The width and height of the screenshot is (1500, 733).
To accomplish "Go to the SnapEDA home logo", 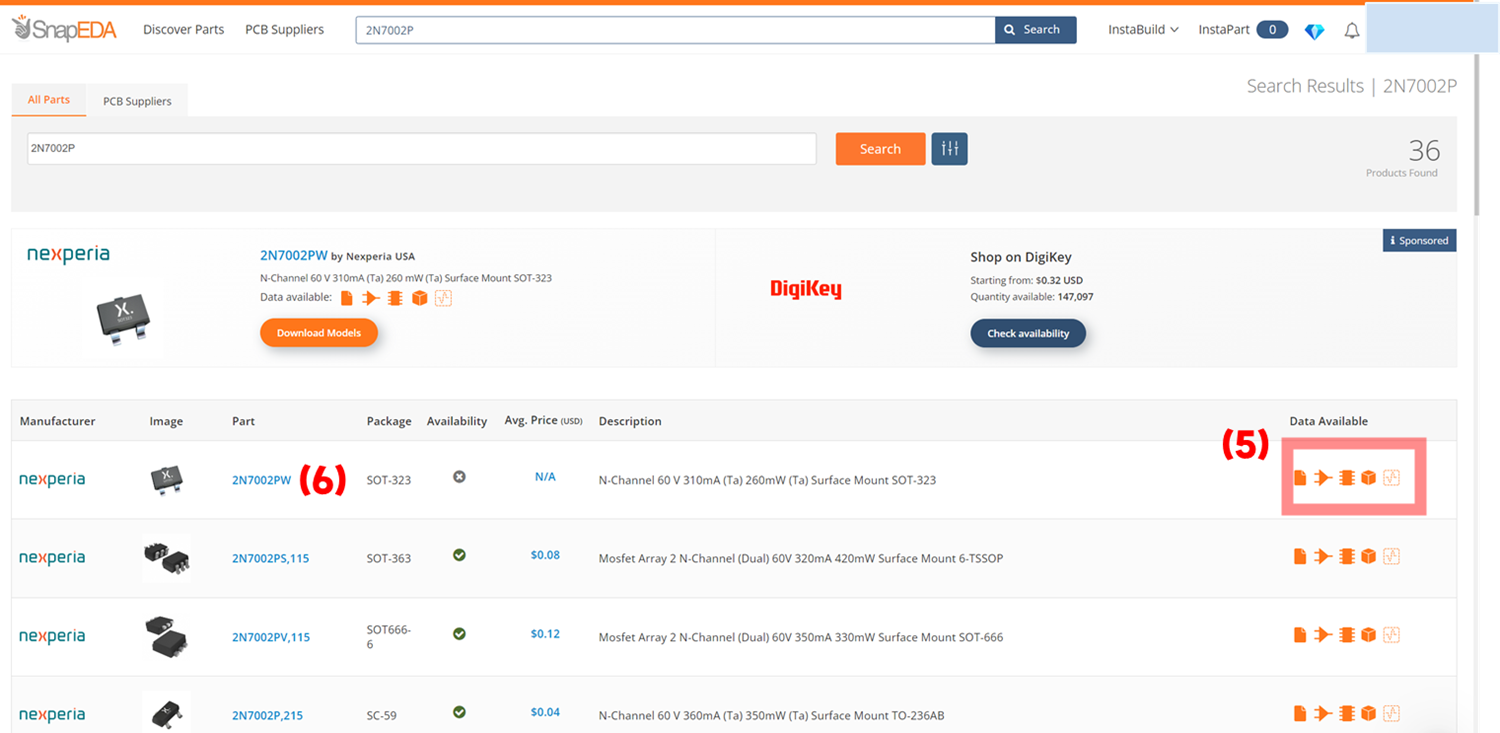I will (x=64, y=29).
